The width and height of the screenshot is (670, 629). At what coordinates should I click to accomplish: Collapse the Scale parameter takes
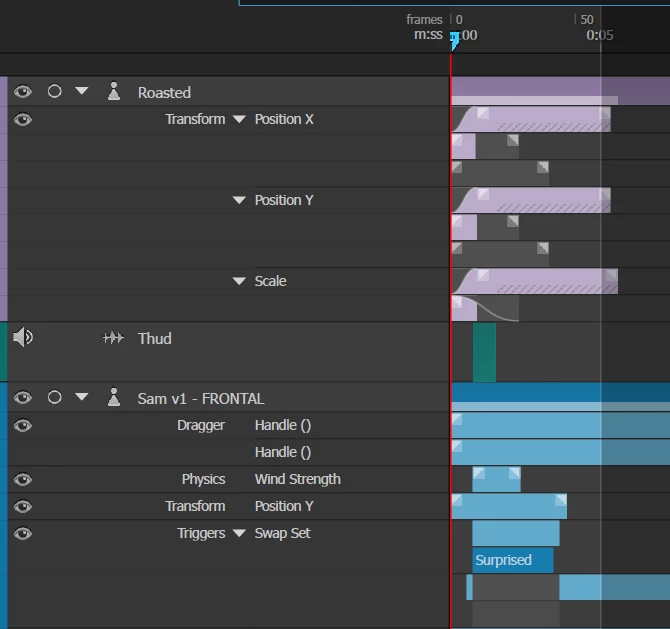pos(239,281)
